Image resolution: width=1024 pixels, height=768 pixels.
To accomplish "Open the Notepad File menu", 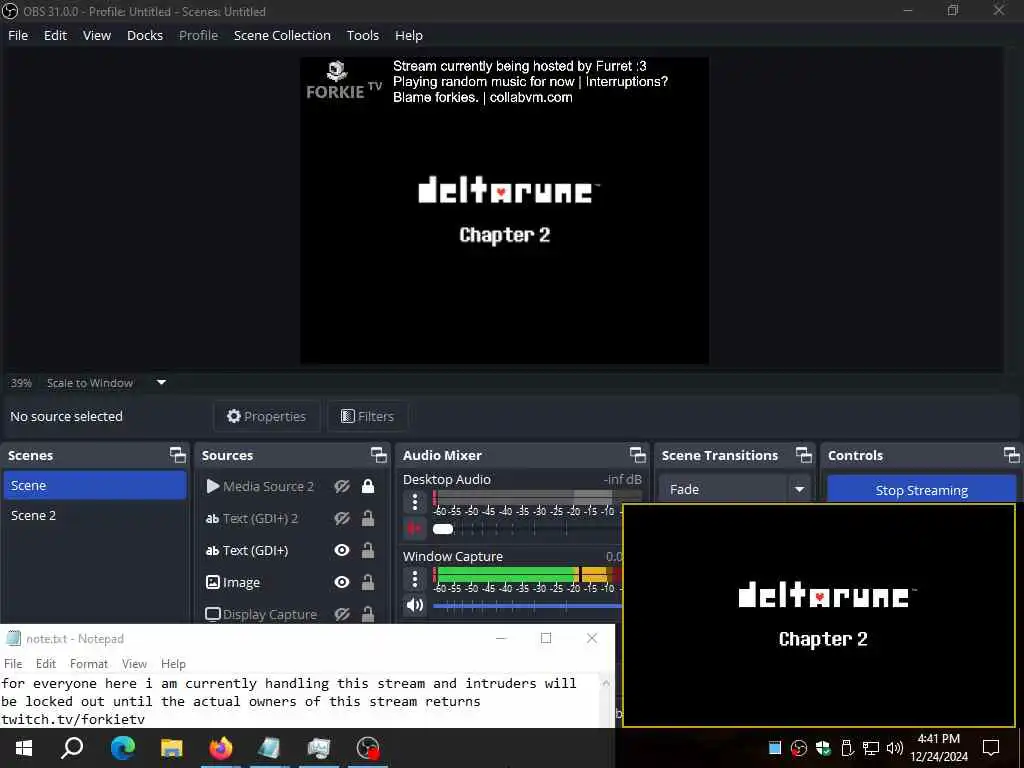I will [x=13, y=664].
